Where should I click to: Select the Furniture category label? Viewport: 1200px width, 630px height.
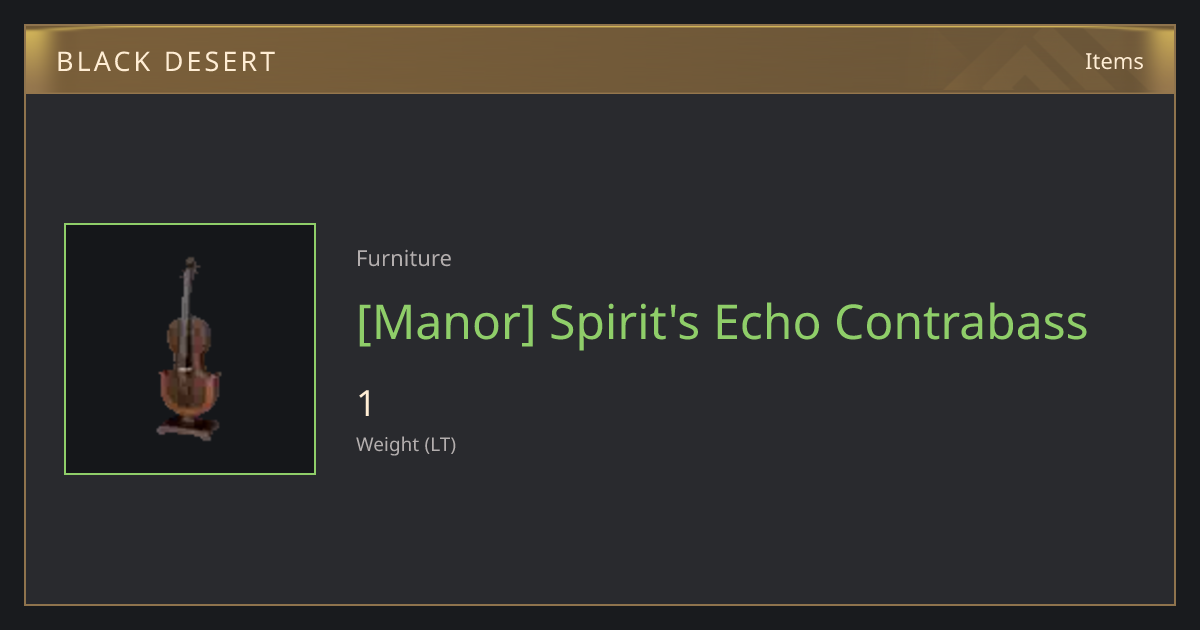pyautogui.click(x=404, y=258)
